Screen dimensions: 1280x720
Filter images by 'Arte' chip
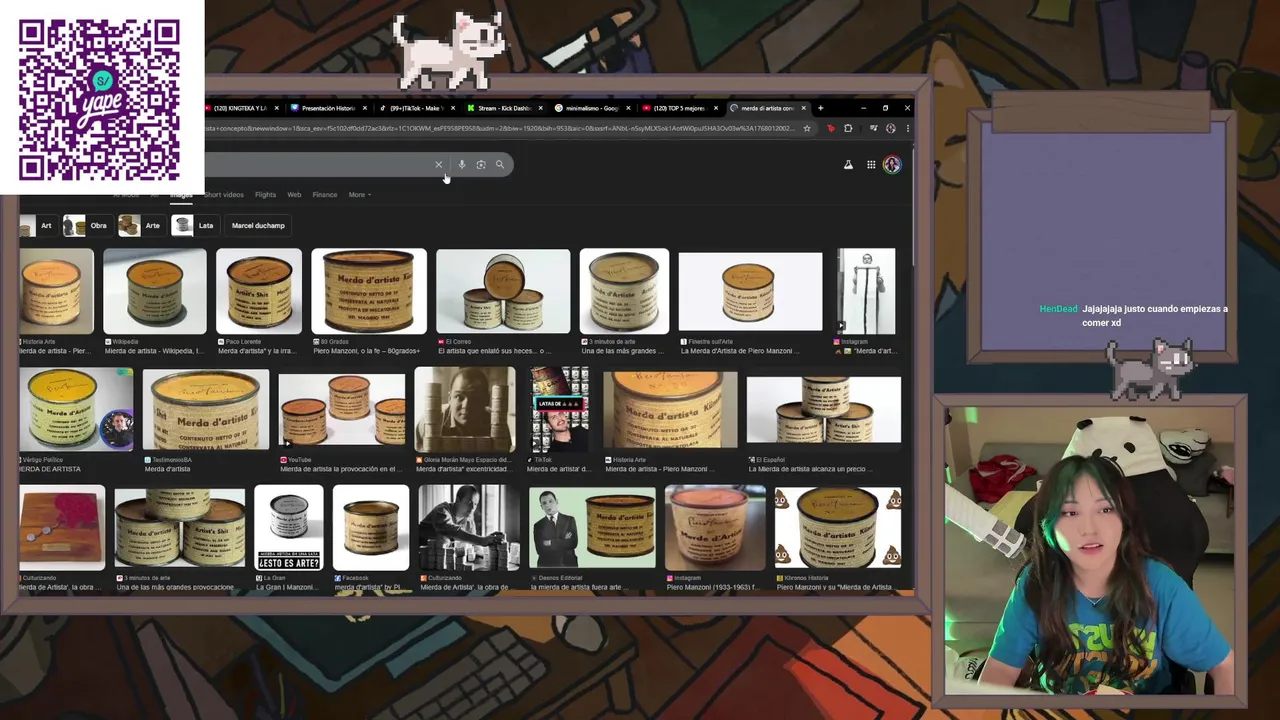click(141, 226)
